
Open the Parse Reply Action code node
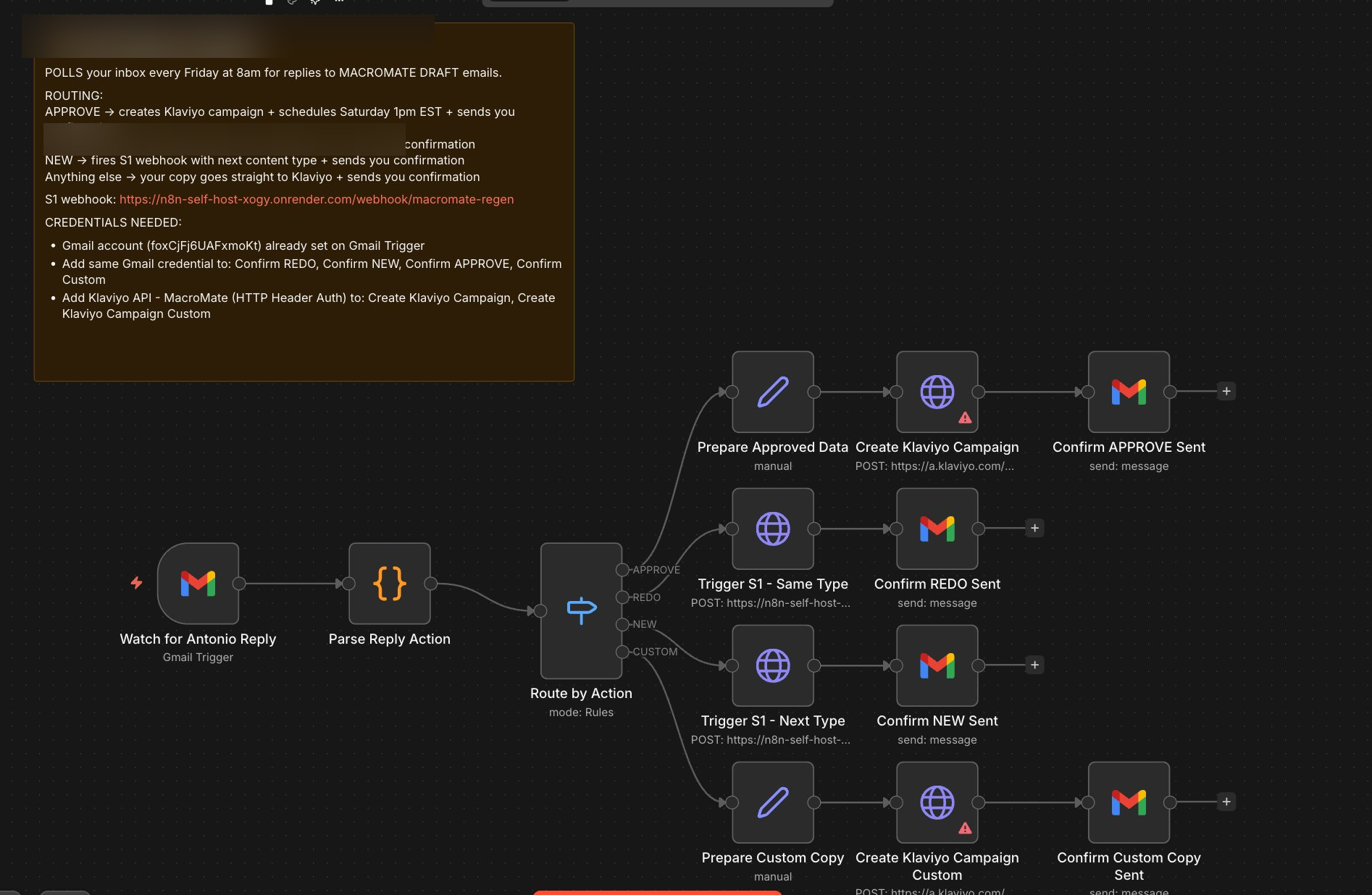389,583
